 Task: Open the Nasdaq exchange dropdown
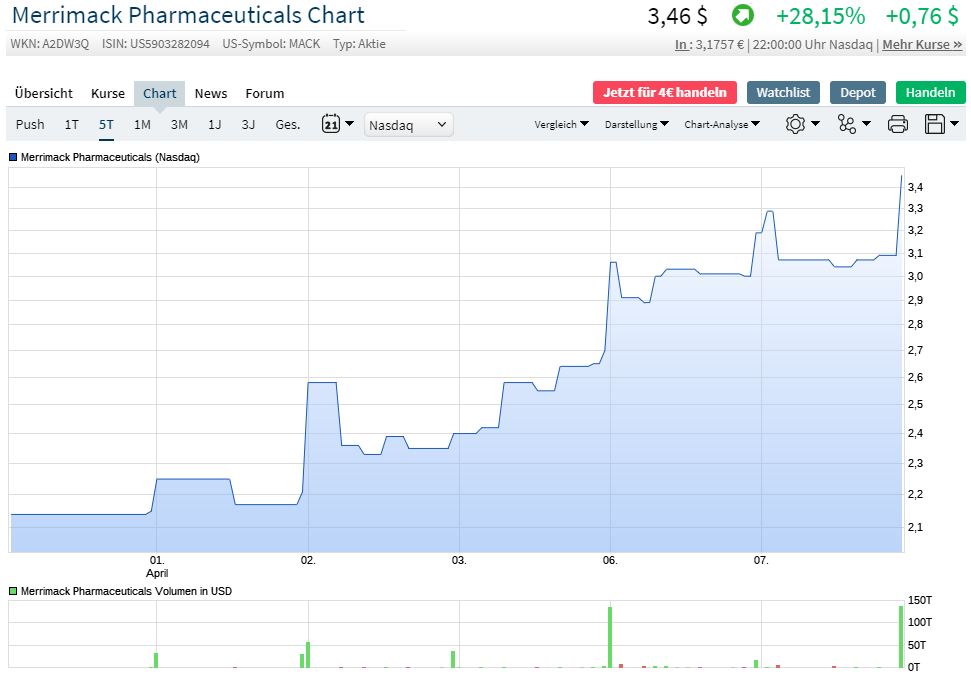[408, 124]
